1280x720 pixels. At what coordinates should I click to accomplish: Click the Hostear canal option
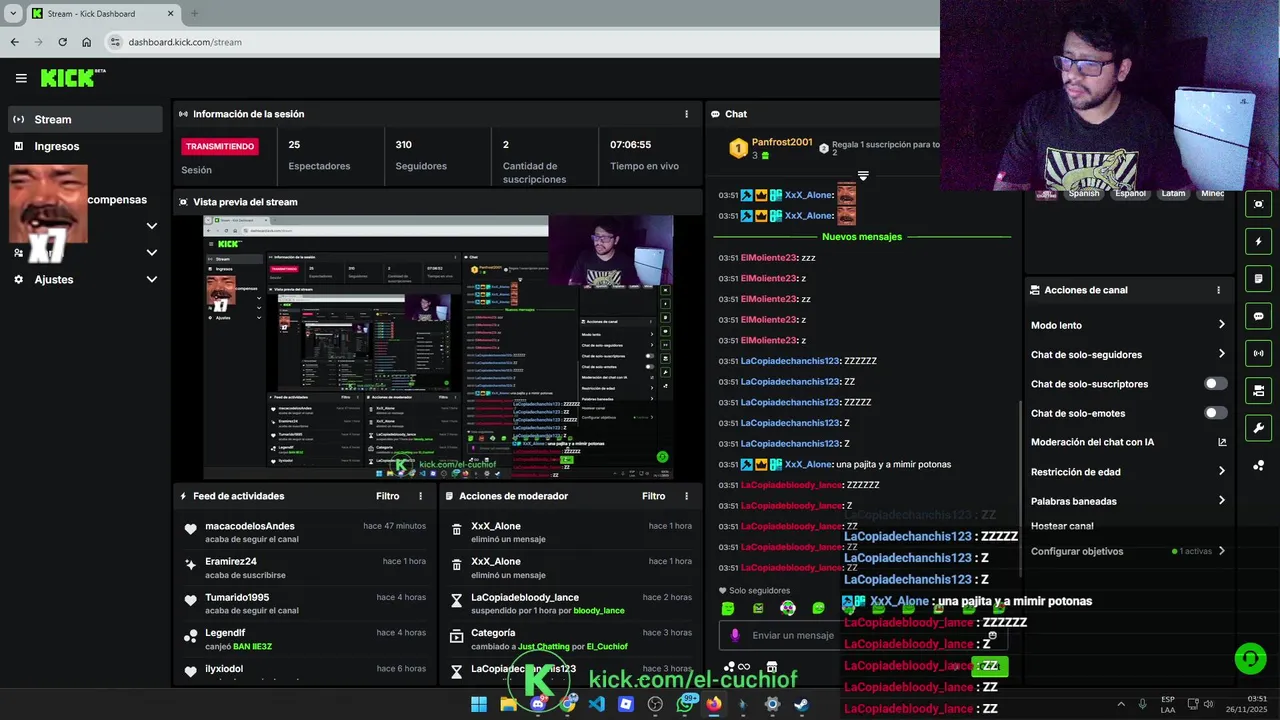[1062, 526]
